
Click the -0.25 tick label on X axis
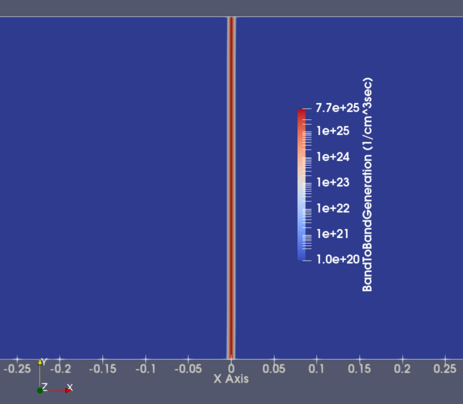(17, 369)
